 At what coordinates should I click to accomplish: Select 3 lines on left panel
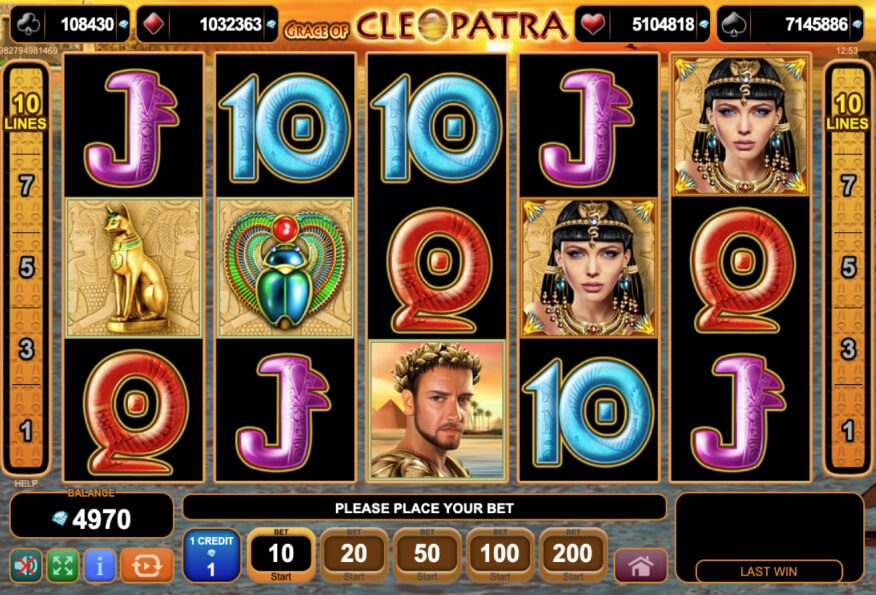26,349
